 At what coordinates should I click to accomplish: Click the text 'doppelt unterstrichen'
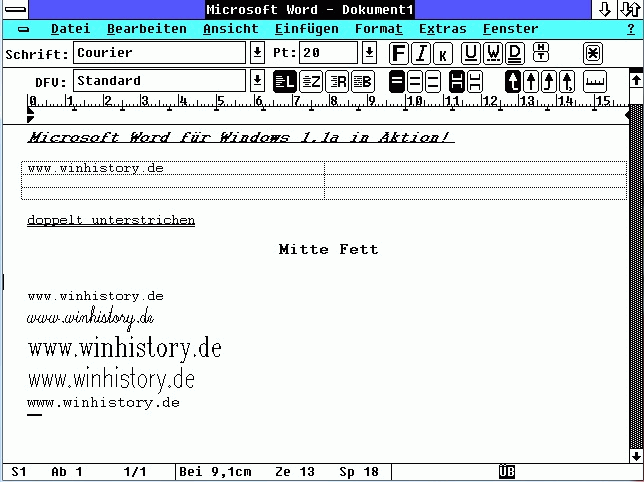pos(111,220)
